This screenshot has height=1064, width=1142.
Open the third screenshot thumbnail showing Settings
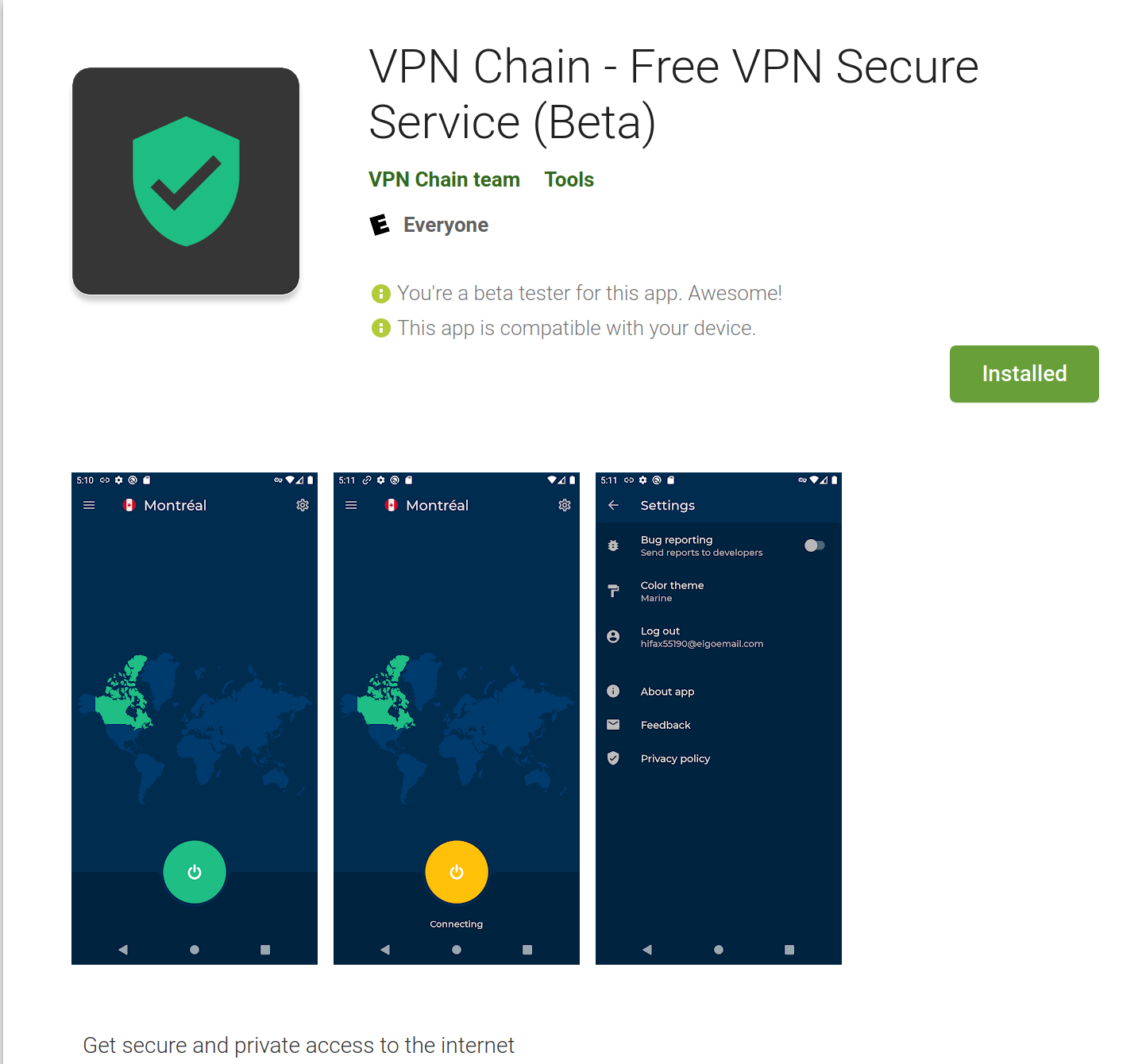point(719,719)
